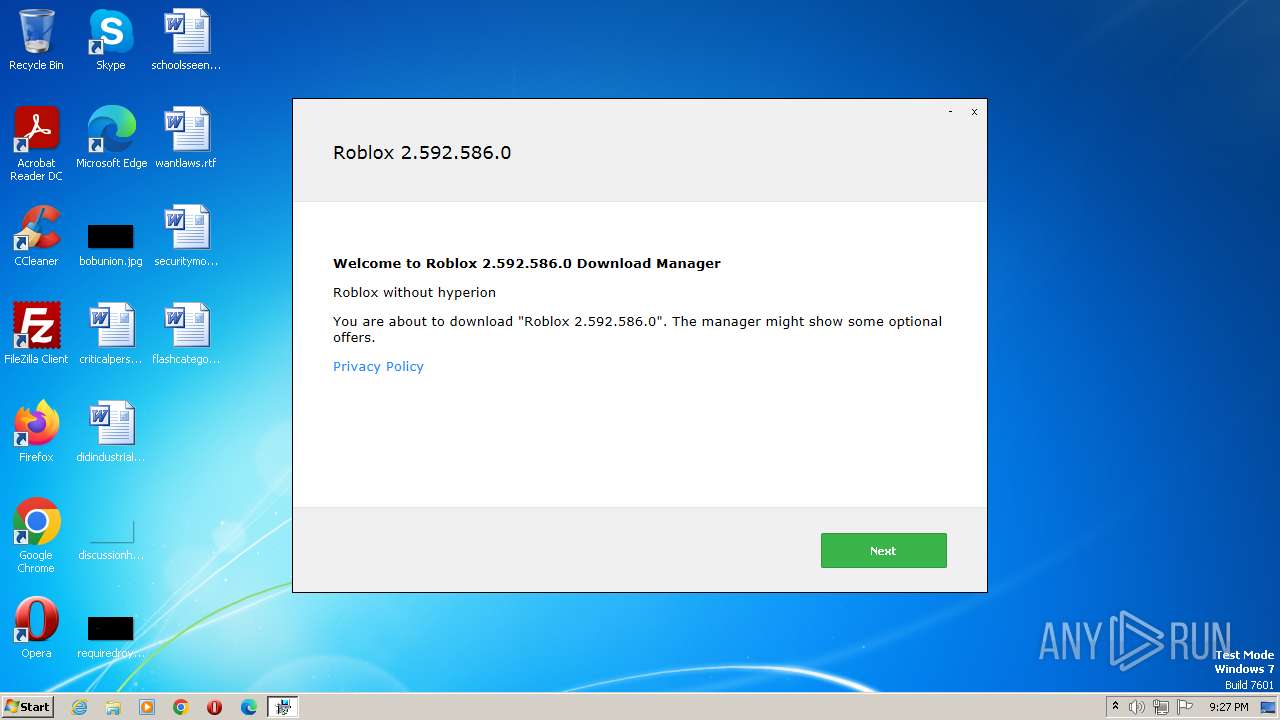Select the Recycle Bin desktop icon
This screenshot has width=1280, height=720.
pos(36,40)
